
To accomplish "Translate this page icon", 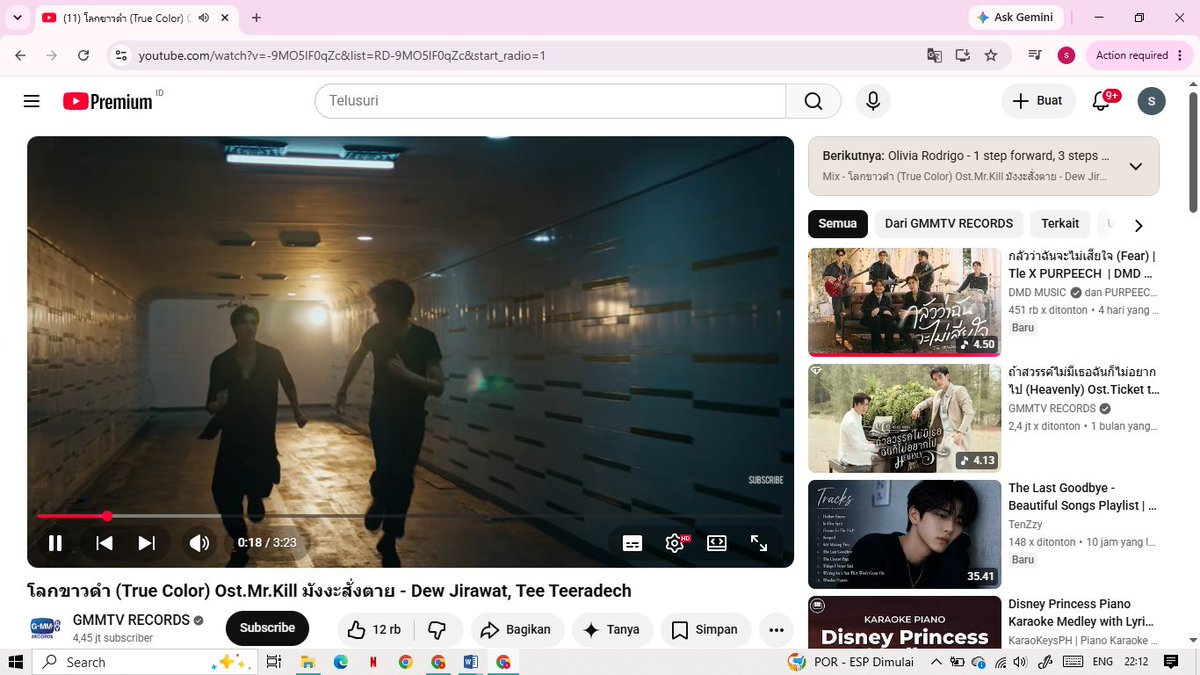I will (x=934, y=56).
